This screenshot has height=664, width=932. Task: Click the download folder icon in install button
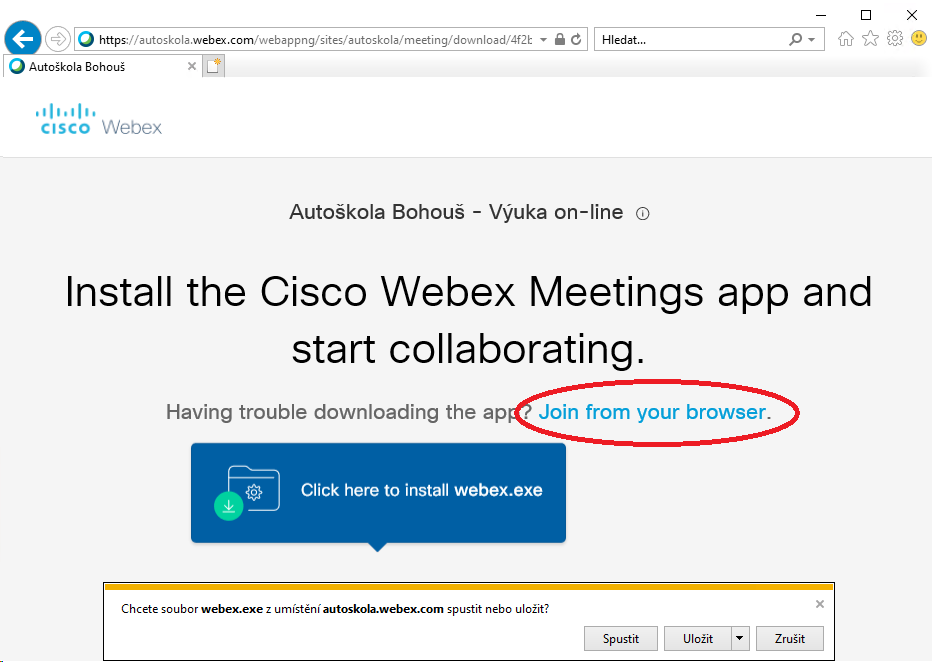click(x=247, y=493)
